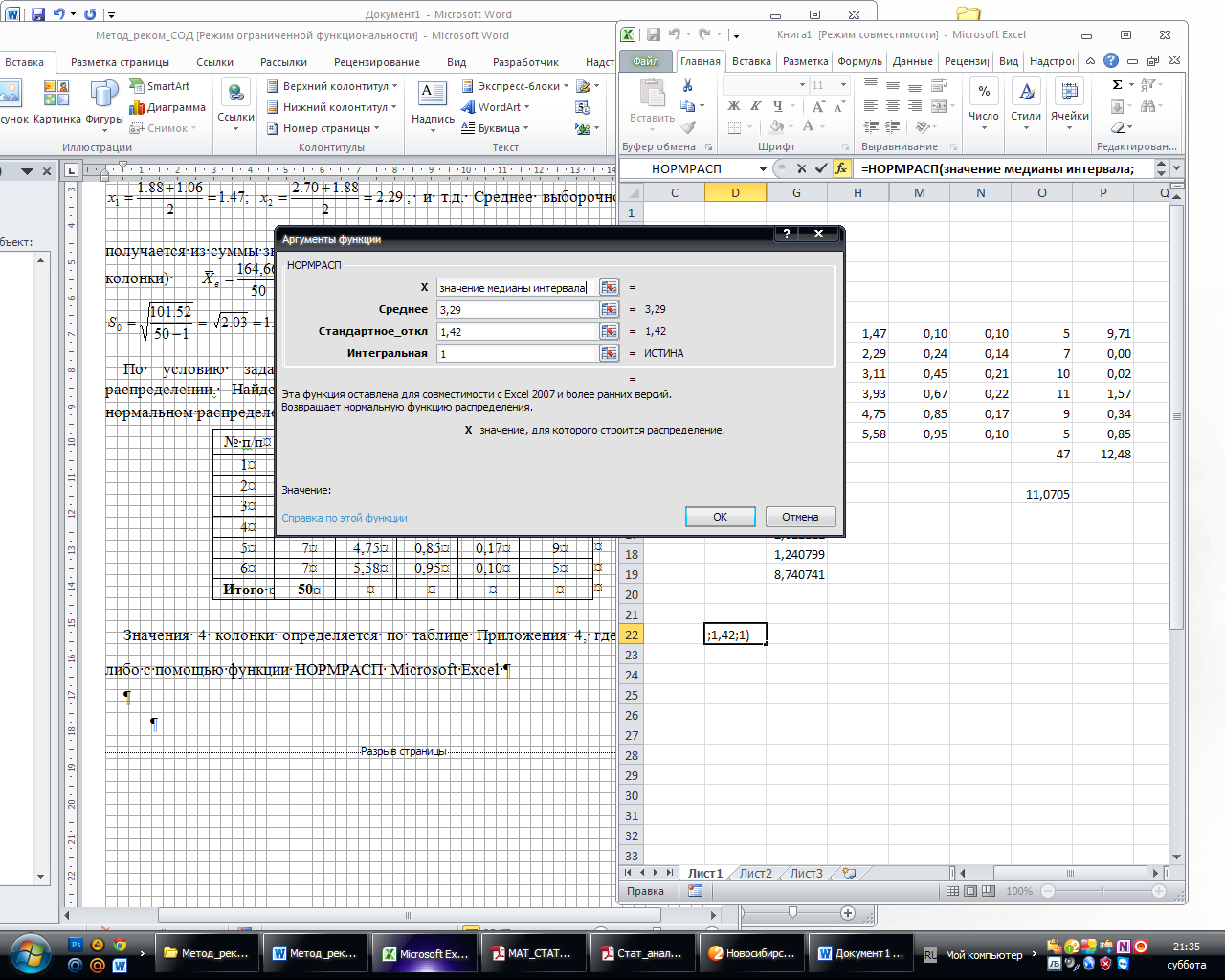Open the Excel Стили styles dropdown
This screenshot has height=980, width=1225.
click(1026, 104)
